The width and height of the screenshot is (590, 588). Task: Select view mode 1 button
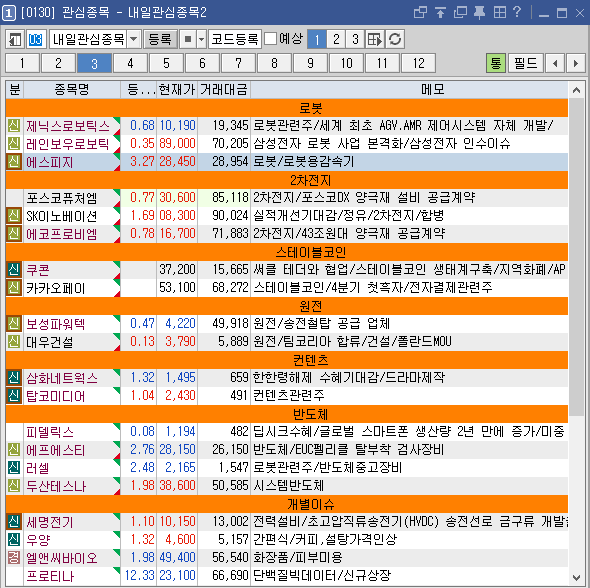click(317, 39)
